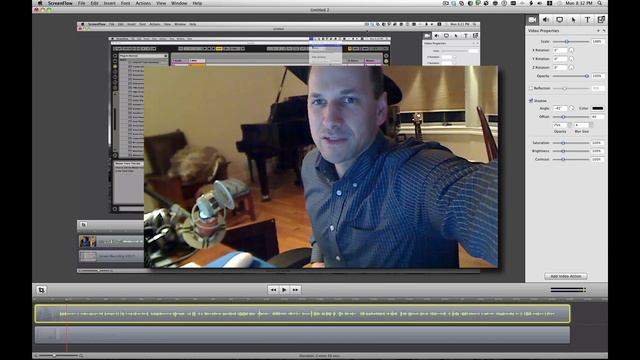Click the rewind playback button
The image size is (640, 360).
pyautogui.click(x=273, y=290)
